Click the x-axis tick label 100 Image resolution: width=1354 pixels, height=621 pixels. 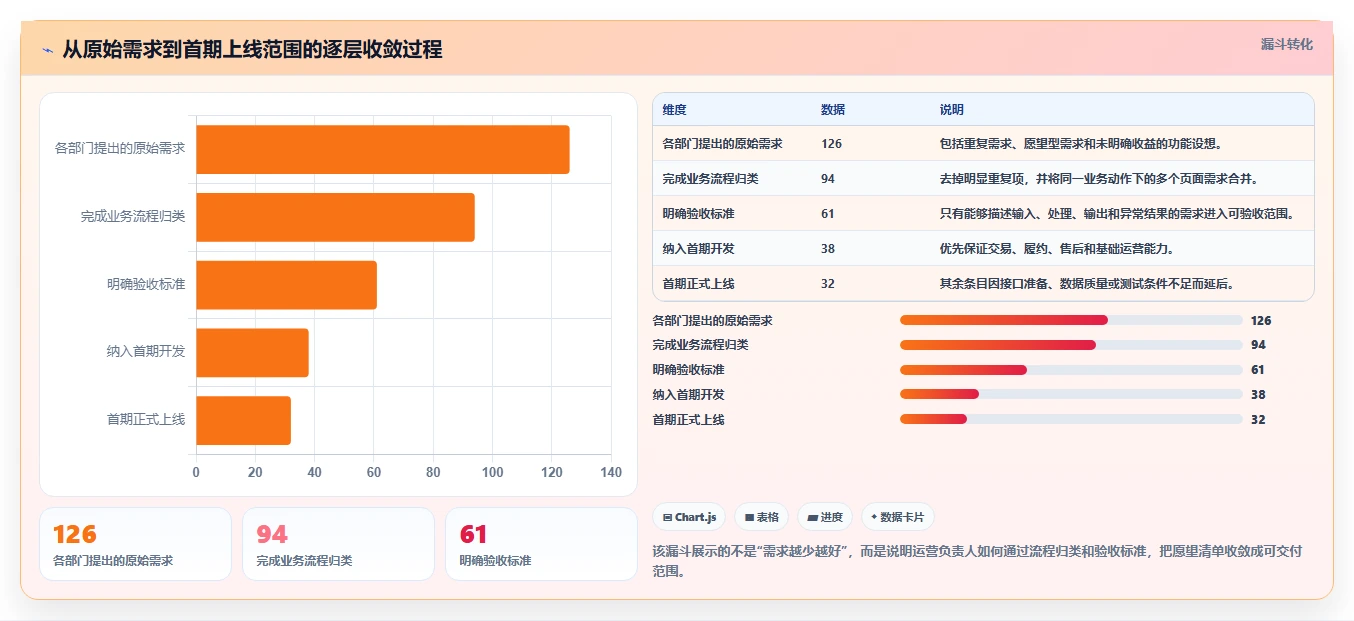tap(492, 472)
